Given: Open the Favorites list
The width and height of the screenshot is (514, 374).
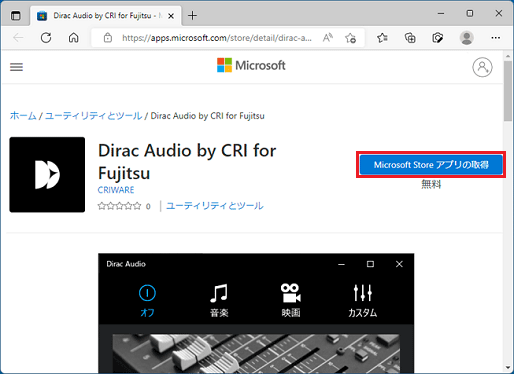Looking at the screenshot, I should (382, 38).
